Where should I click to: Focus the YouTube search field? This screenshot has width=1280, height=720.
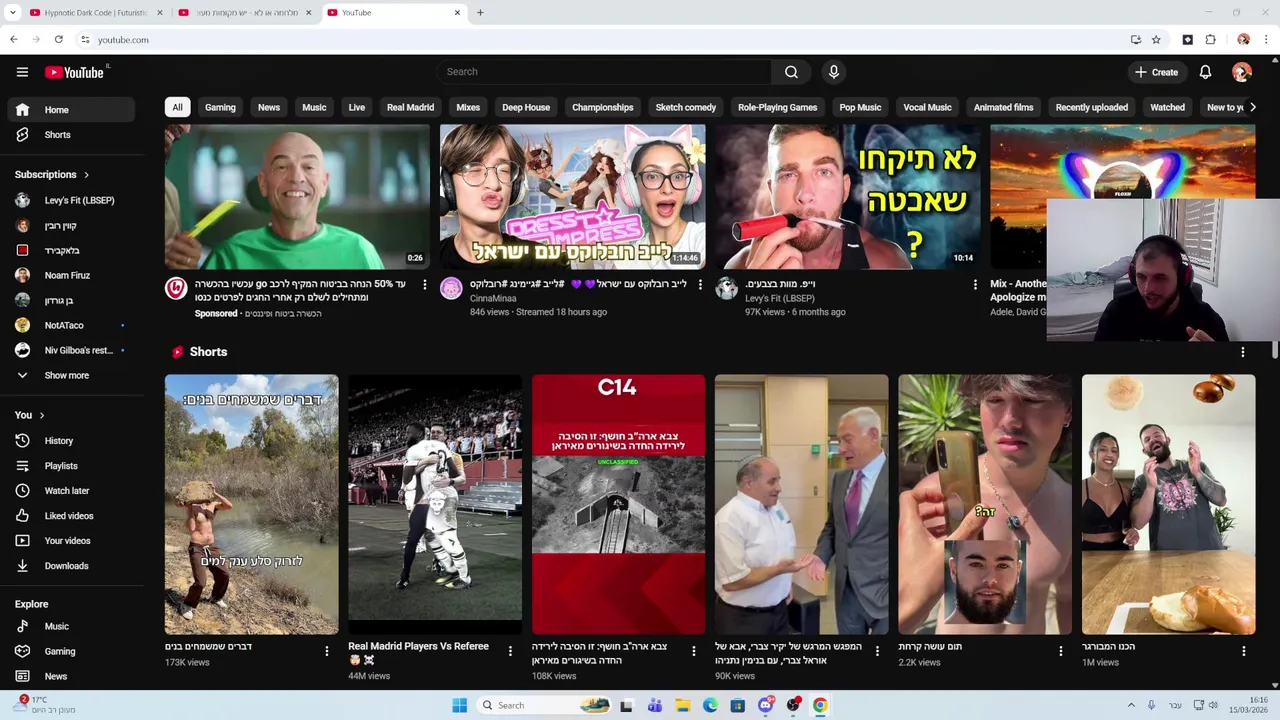coord(605,72)
